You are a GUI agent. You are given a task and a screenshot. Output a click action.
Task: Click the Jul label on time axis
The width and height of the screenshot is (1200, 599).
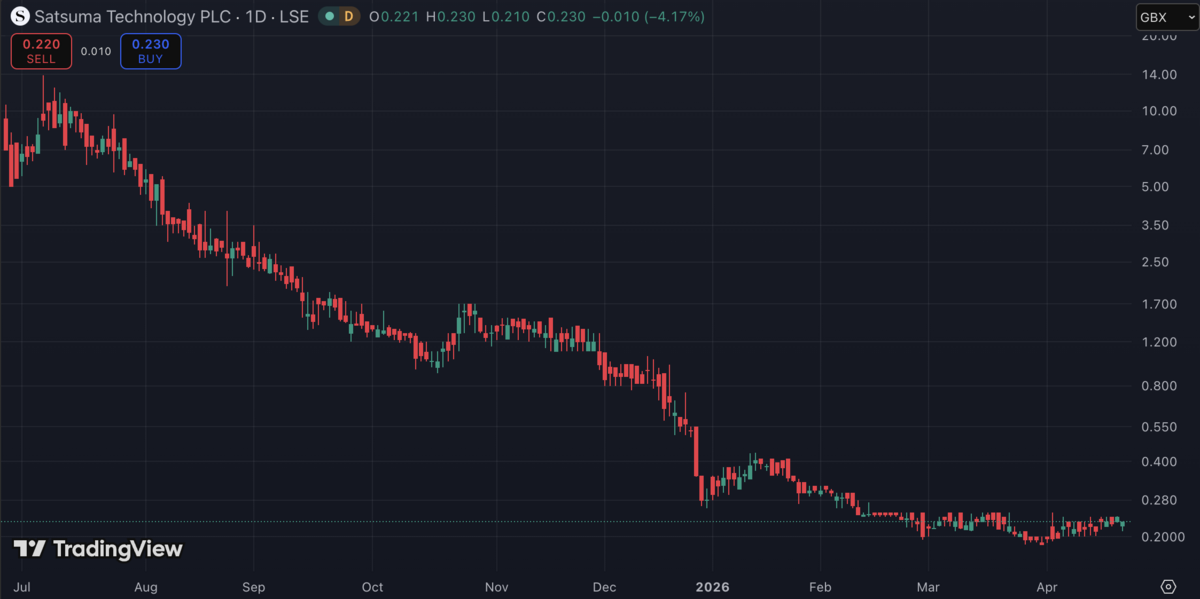(21, 587)
